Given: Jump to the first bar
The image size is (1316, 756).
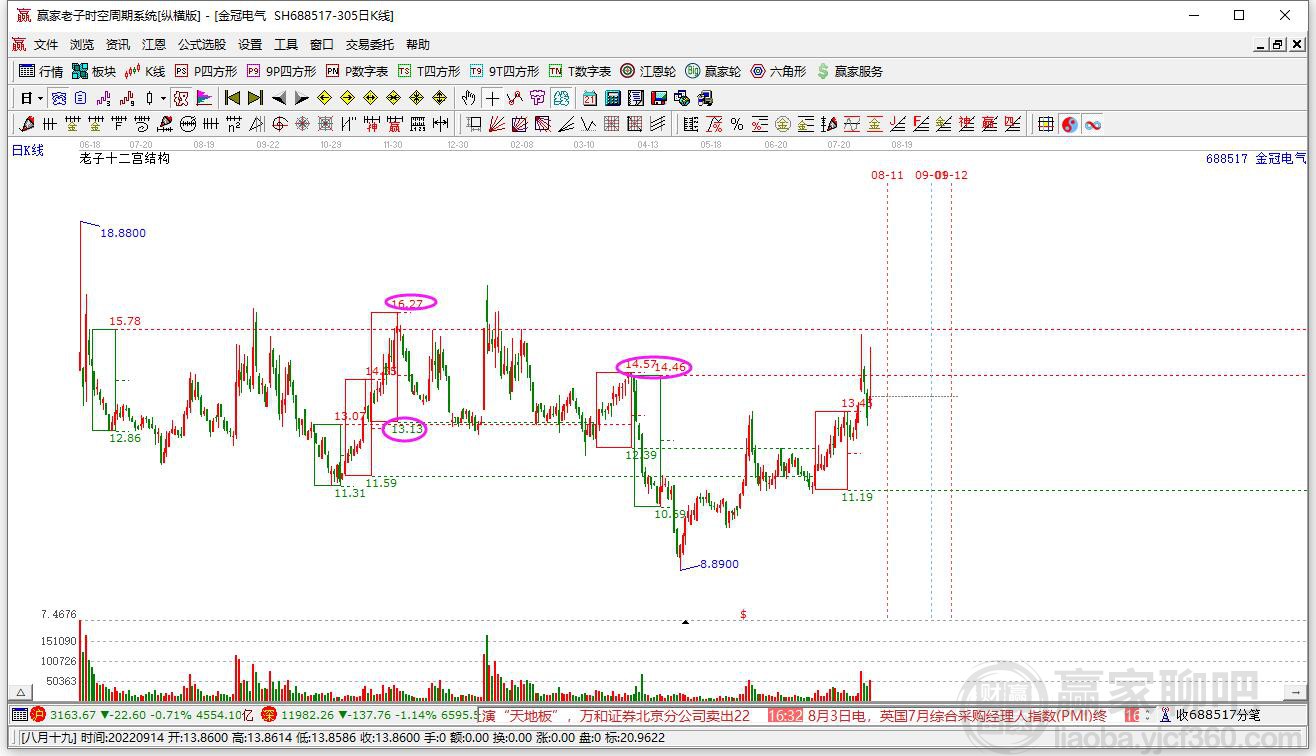Looking at the screenshot, I should [x=232, y=98].
